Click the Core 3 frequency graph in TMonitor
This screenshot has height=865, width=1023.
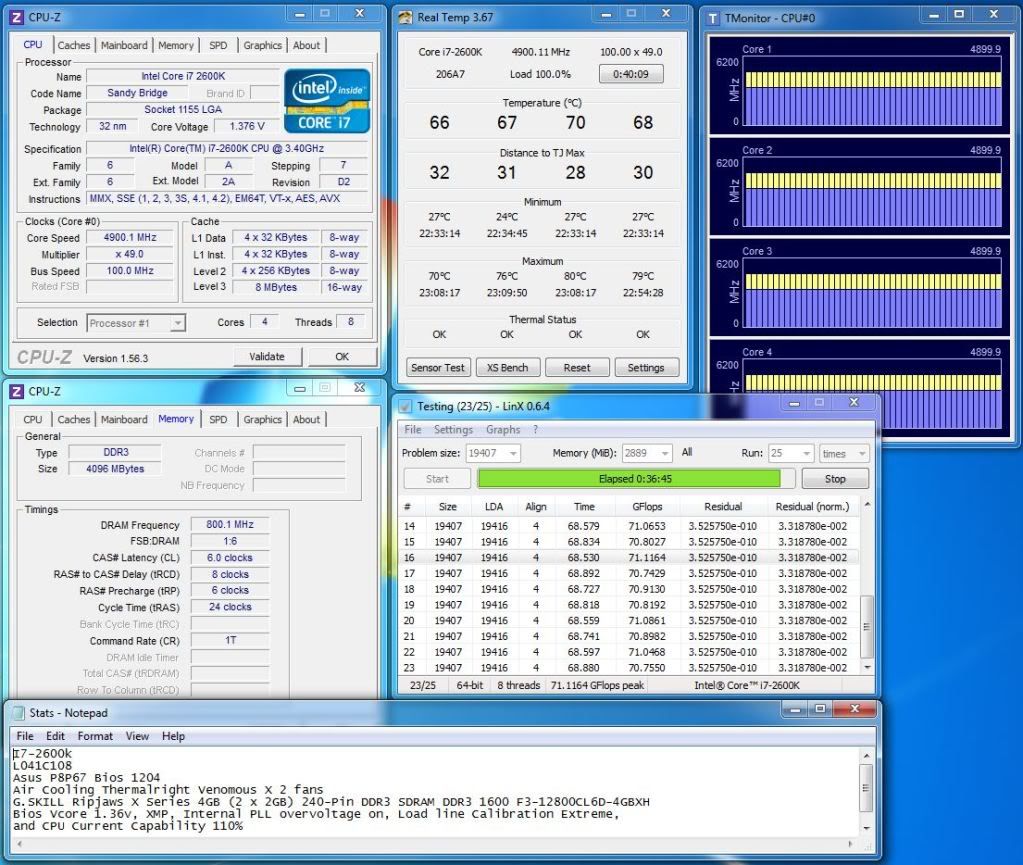pyautogui.click(x=873, y=295)
